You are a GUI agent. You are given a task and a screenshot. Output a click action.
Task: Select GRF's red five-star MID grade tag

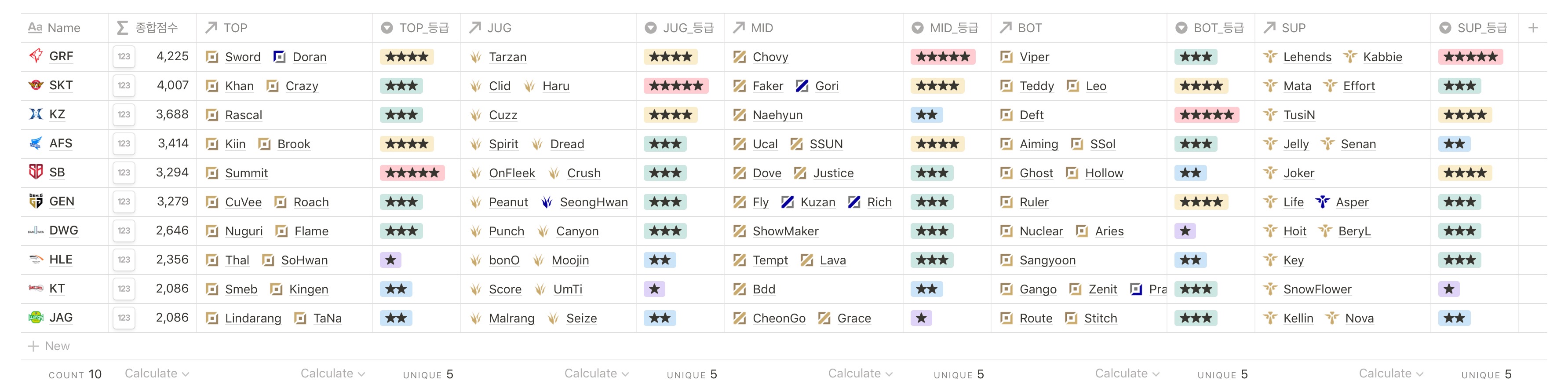click(x=942, y=57)
